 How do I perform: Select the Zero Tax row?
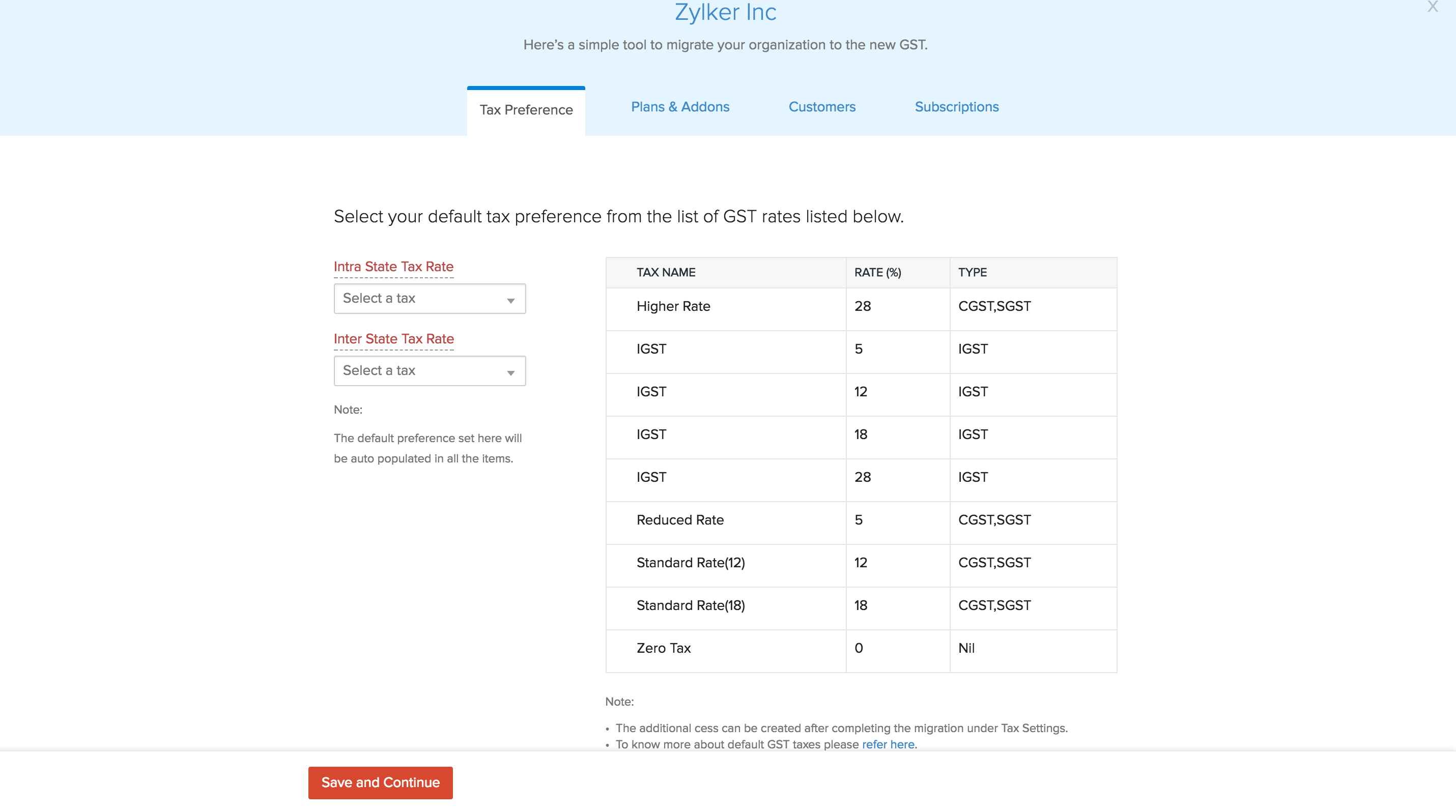[725, 649]
